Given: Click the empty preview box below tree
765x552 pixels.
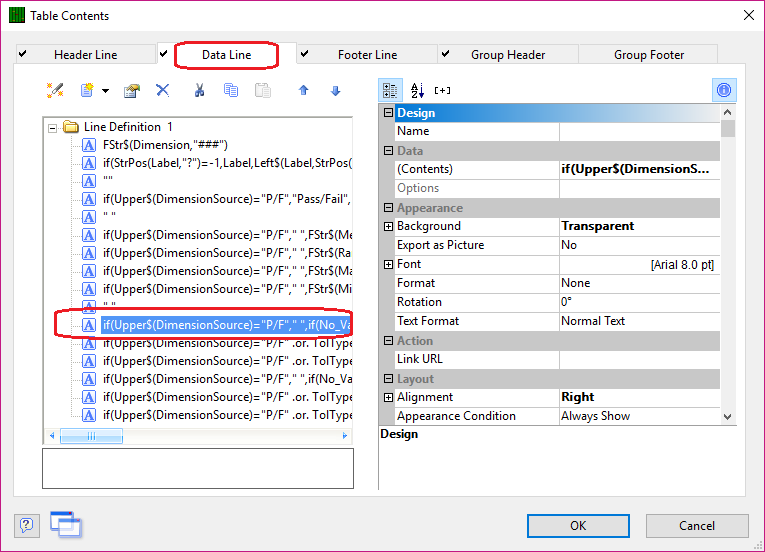Looking at the screenshot, I should [198, 469].
